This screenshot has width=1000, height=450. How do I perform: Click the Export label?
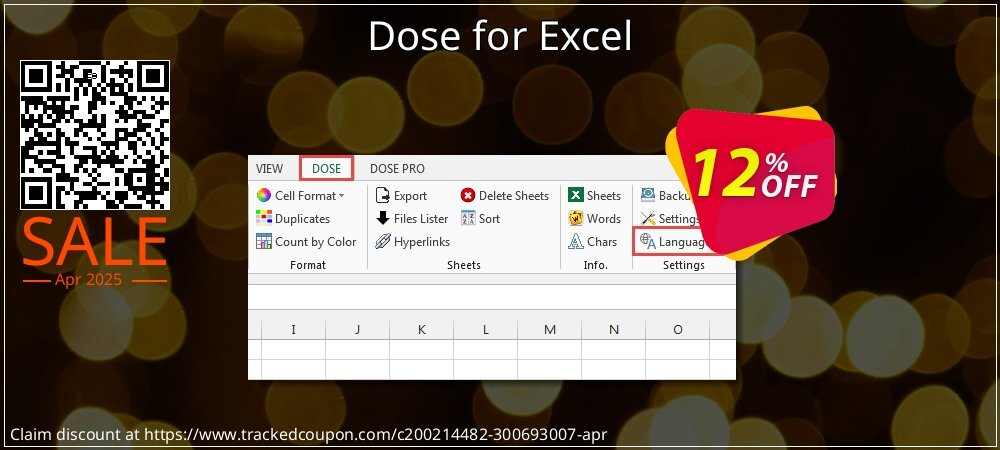tap(410, 196)
